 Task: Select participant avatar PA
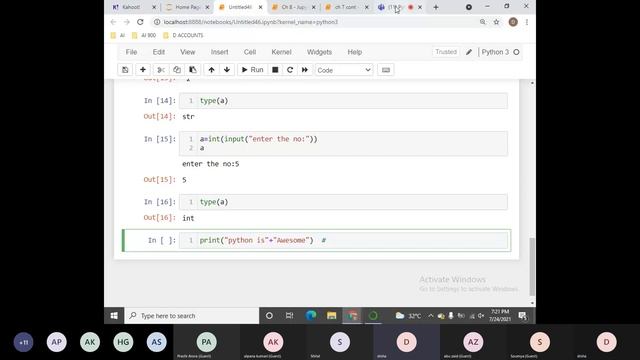207,342
